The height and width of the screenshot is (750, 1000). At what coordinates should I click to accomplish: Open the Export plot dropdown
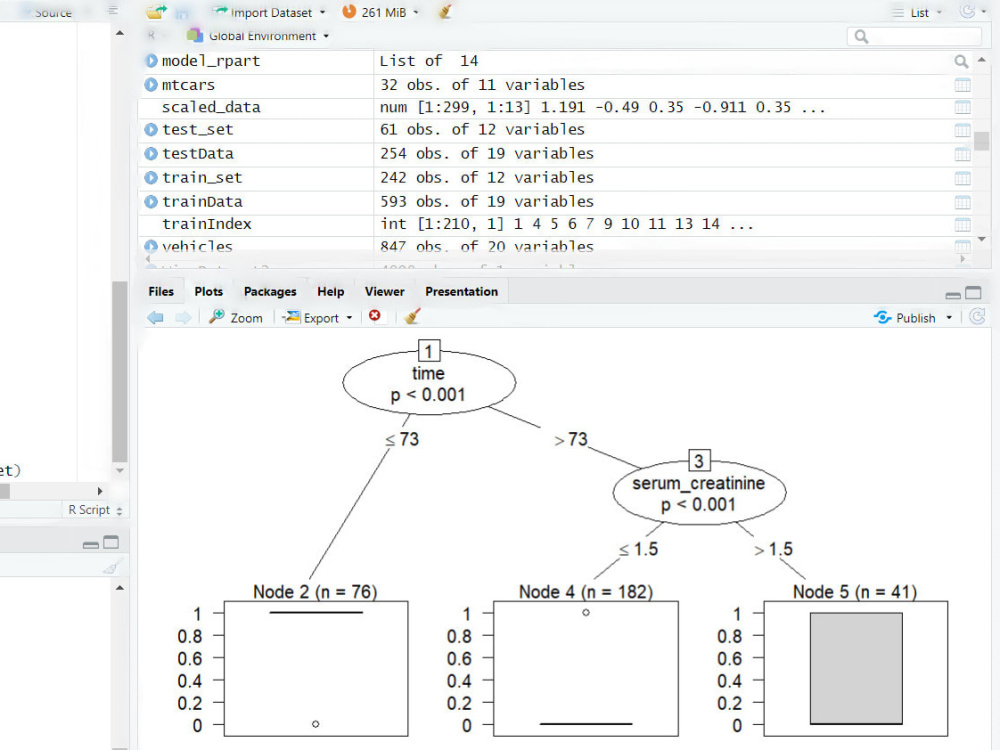coord(318,318)
